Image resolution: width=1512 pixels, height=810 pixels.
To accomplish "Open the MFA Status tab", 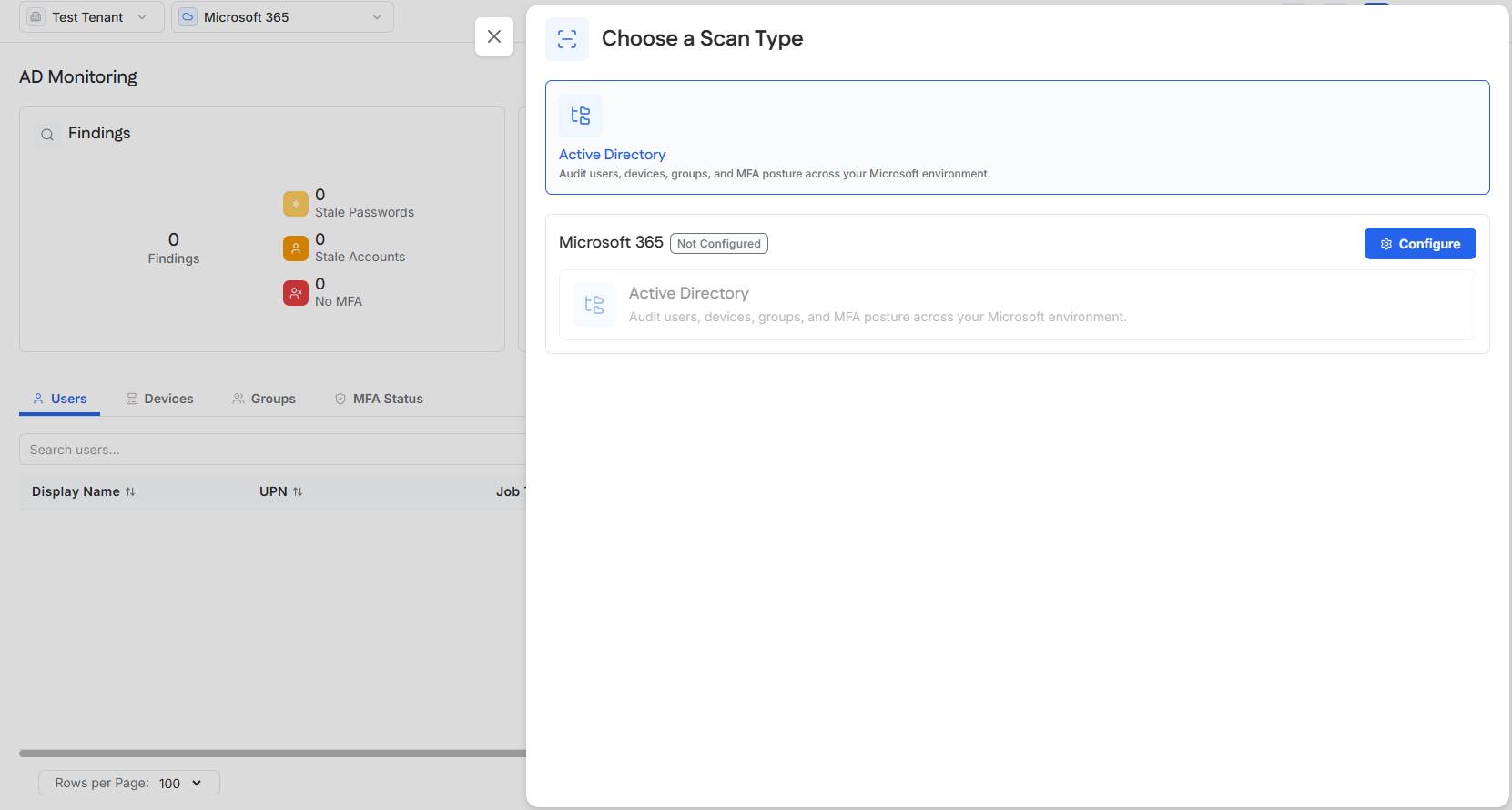I will (x=379, y=399).
